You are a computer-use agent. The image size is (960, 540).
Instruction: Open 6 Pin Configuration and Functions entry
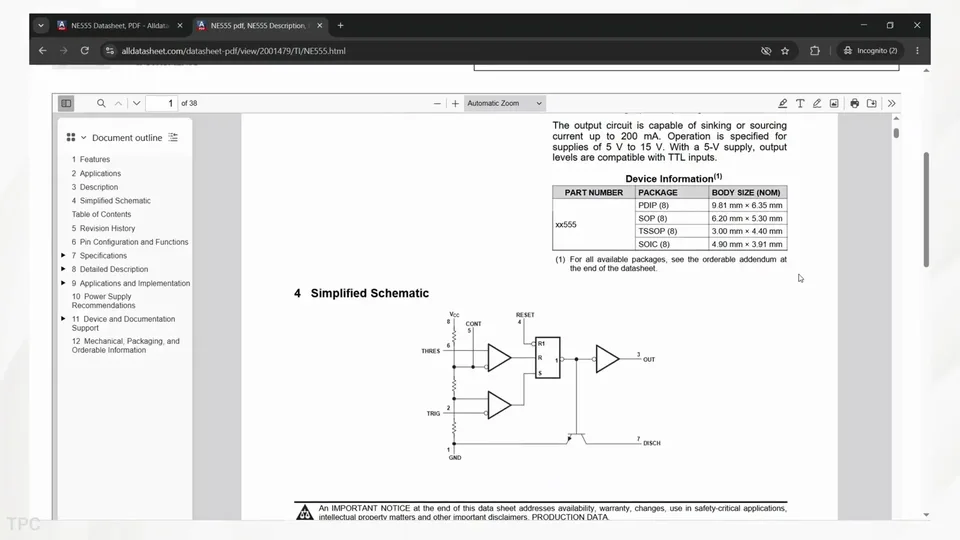130,242
